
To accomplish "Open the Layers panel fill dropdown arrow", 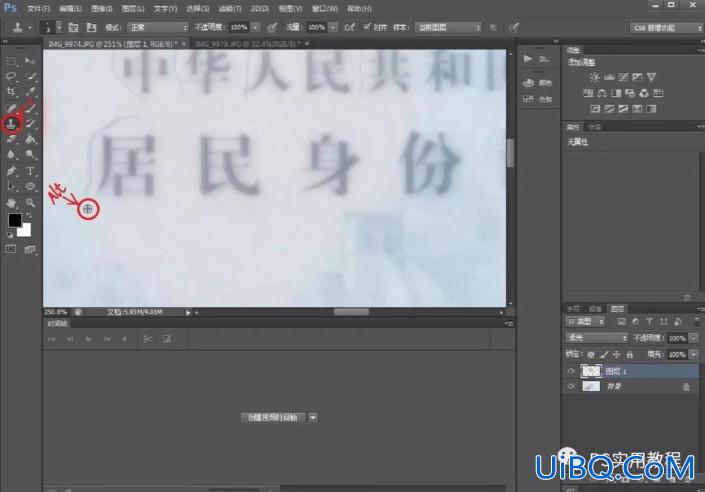I will (695, 354).
